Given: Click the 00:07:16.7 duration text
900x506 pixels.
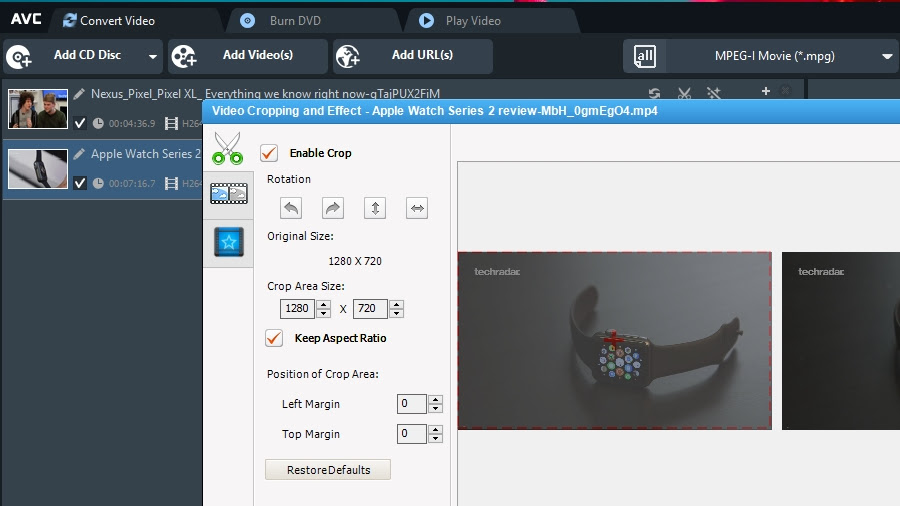Looking at the screenshot, I should point(132,184).
